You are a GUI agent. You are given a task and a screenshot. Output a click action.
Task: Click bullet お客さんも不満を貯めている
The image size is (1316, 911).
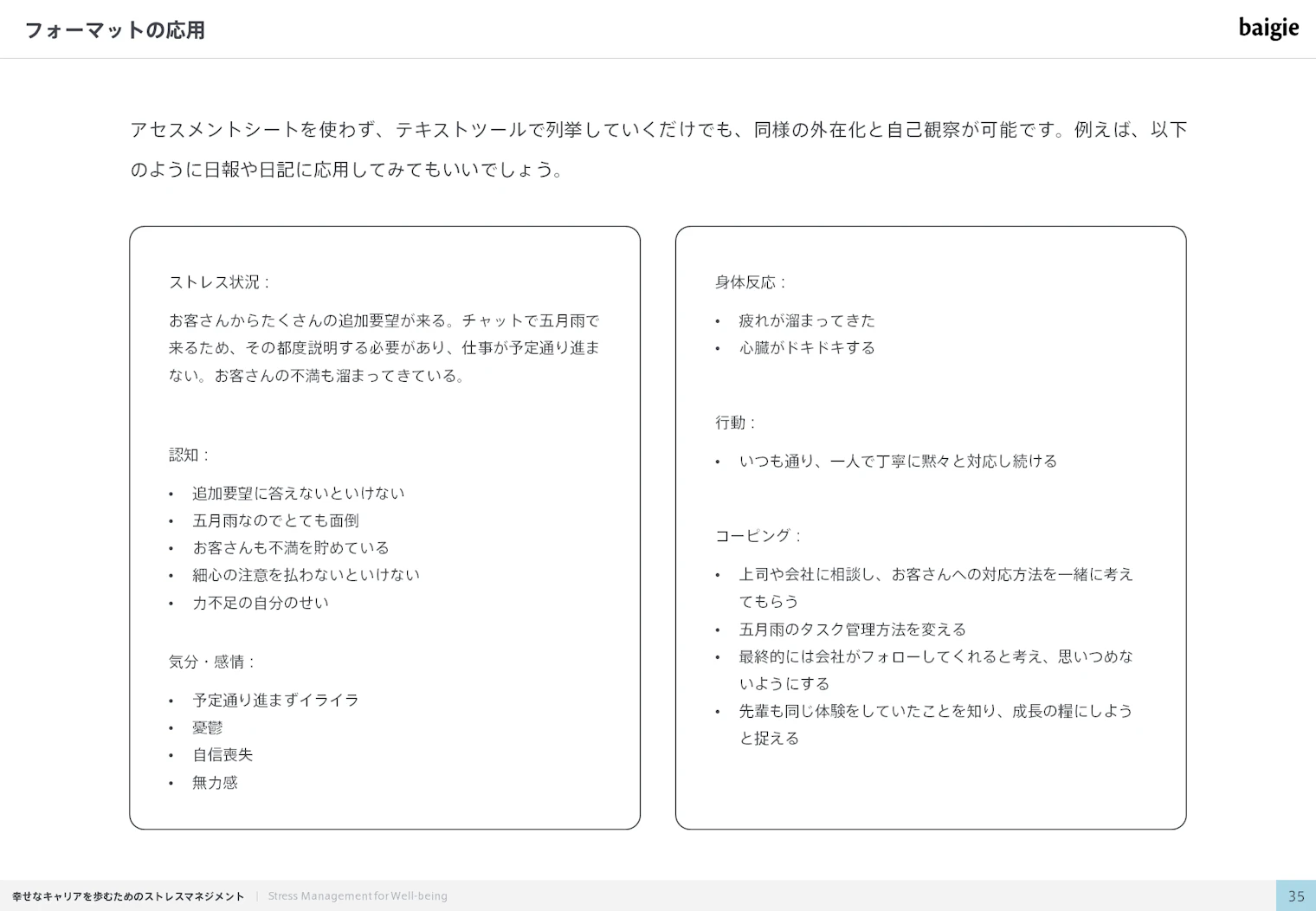[x=291, y=548]
